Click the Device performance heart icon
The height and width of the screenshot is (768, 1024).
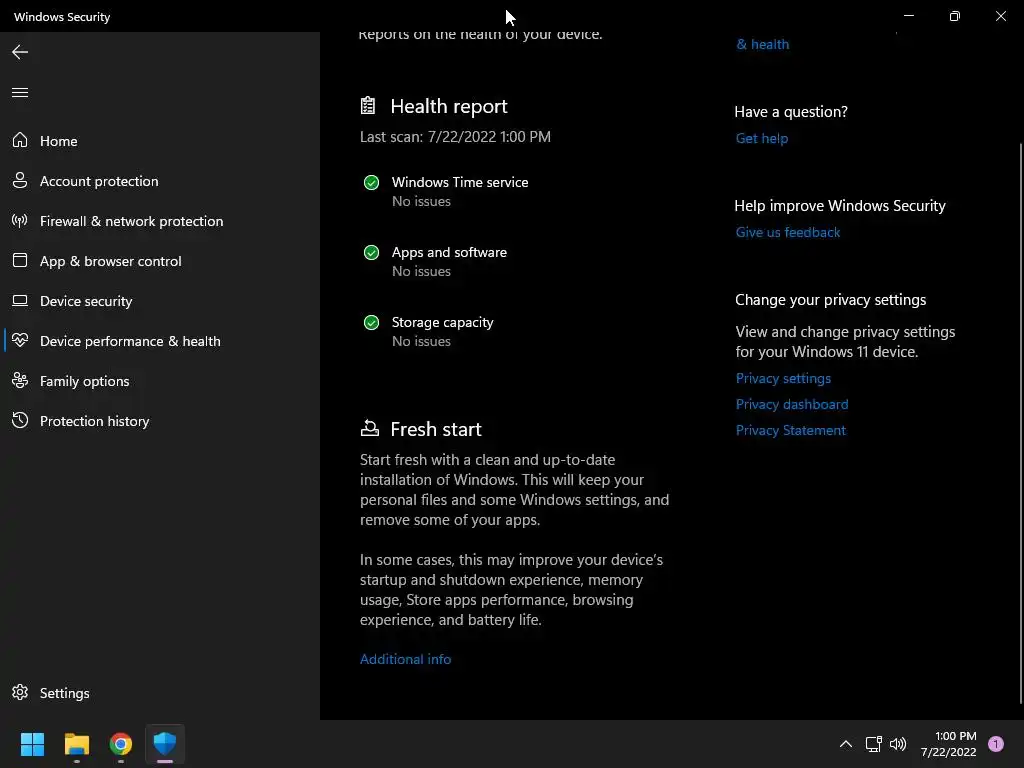tap(20, 340)
